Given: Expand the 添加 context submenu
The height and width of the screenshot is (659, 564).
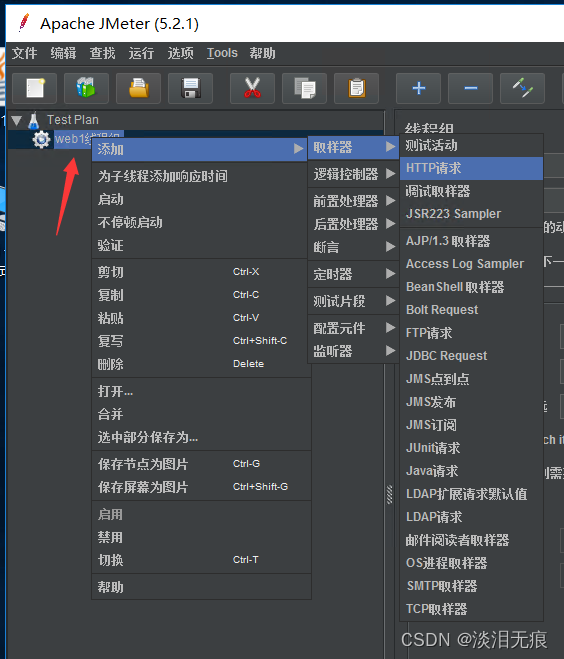Looking at the screenshot, I should click(200, 149).
